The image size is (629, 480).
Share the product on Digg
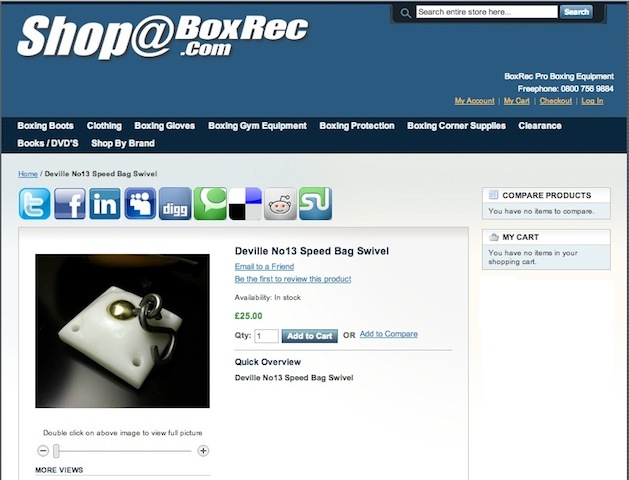click(175, 204)
